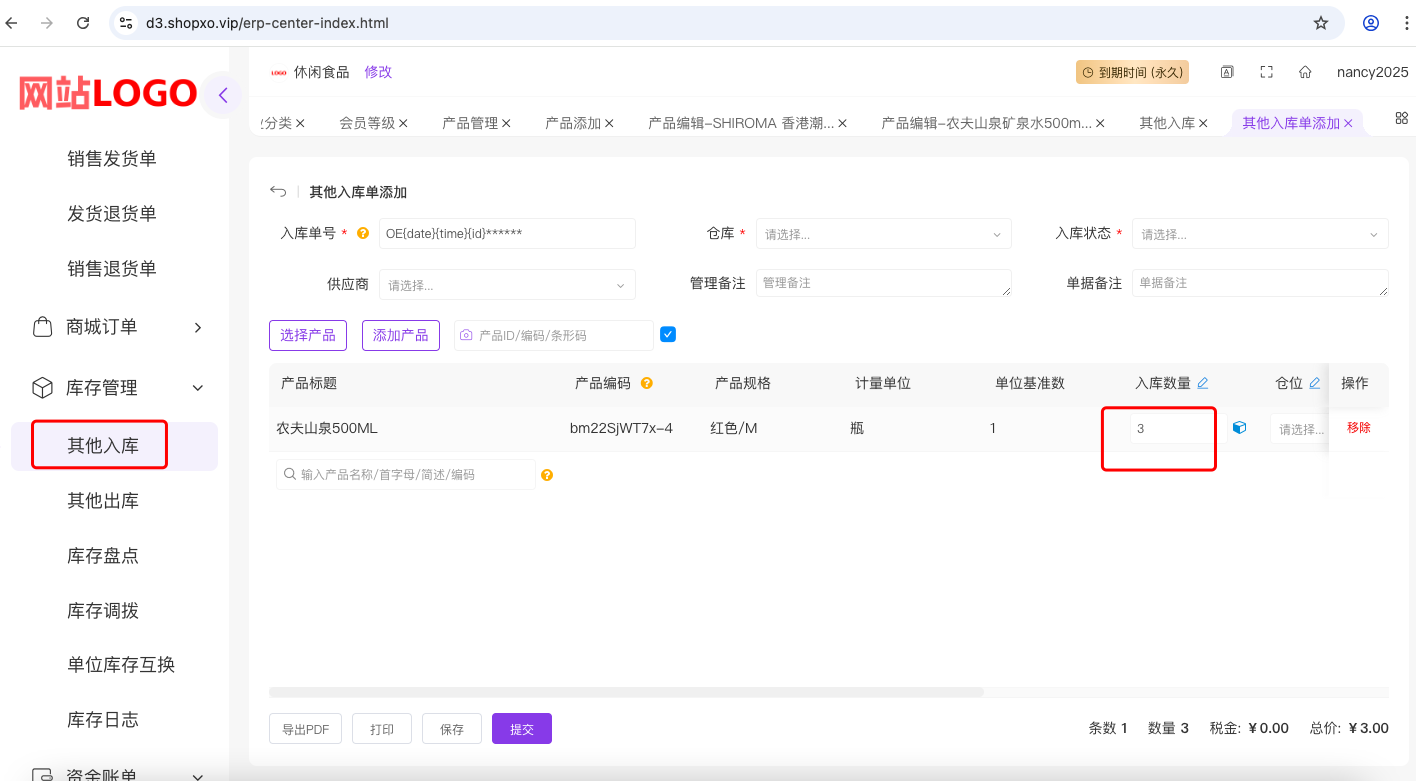Screen dimensions: 1416x781
Task: Switch to 产品编辑-农夫山泉矿泉水 tab
Action: pos(987,123)
